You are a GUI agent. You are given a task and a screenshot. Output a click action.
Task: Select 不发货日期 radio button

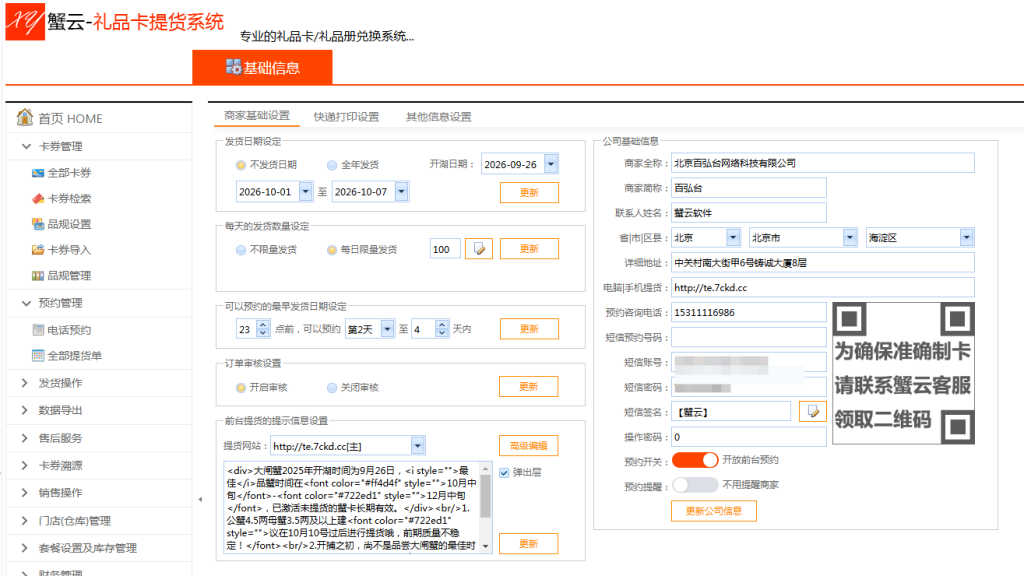[241, 165]
